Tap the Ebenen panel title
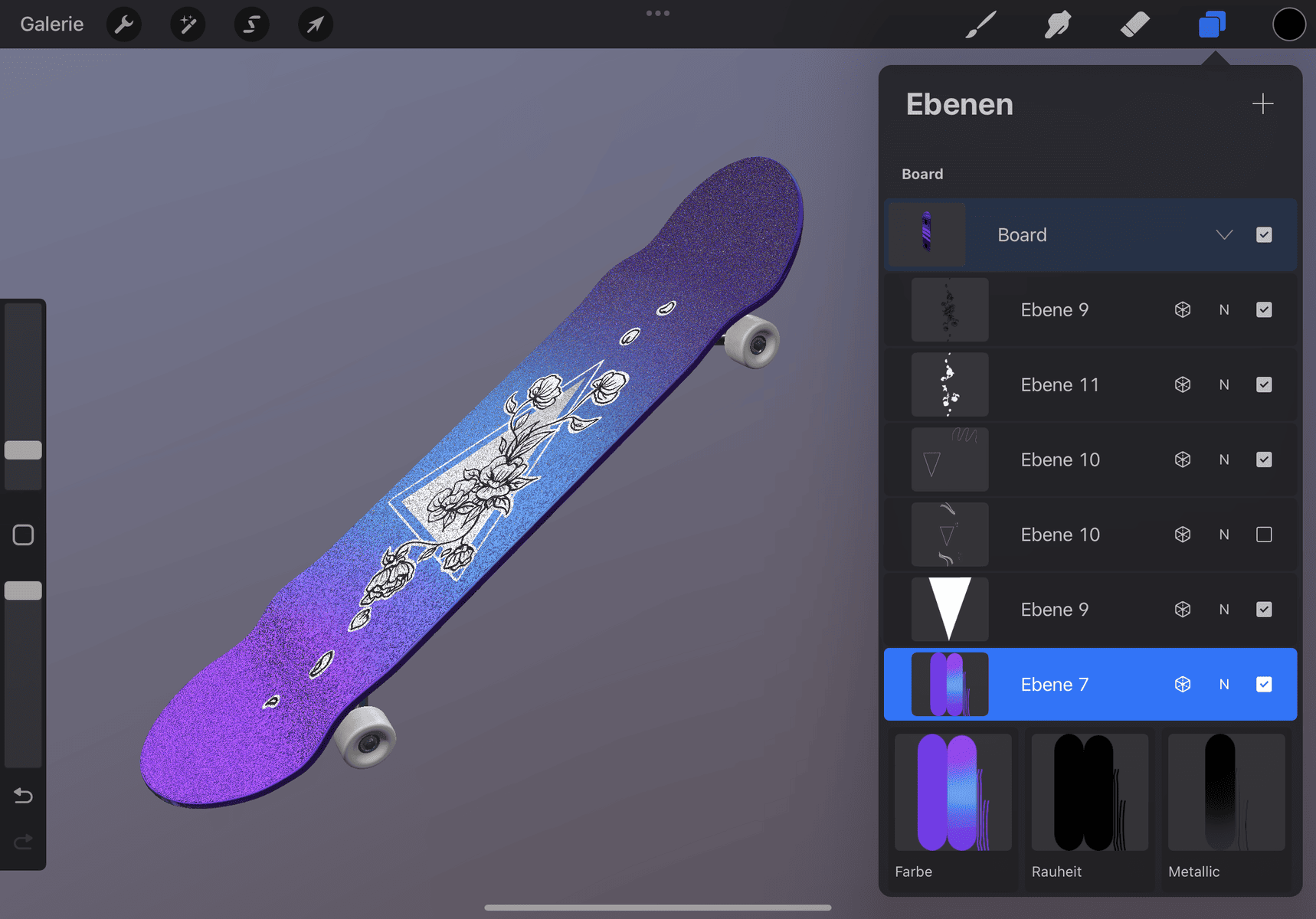 pos(959,104)
